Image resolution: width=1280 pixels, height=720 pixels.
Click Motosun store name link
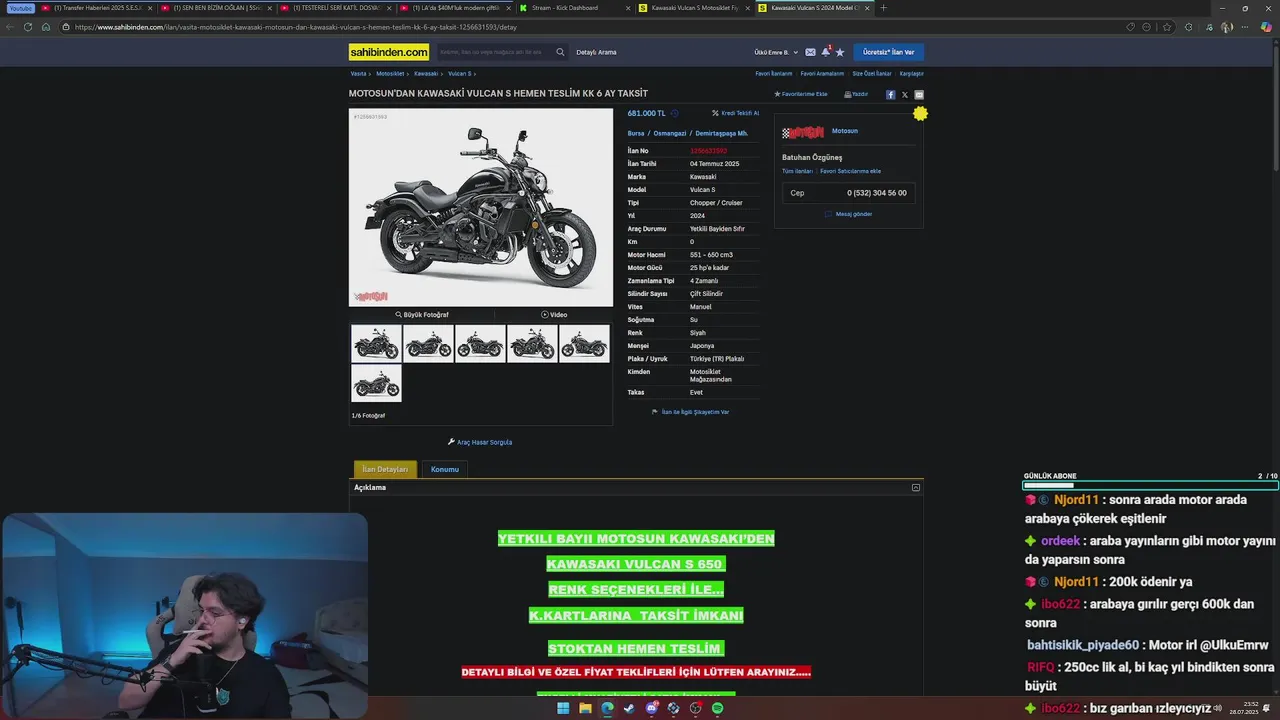tap(845, 131)
